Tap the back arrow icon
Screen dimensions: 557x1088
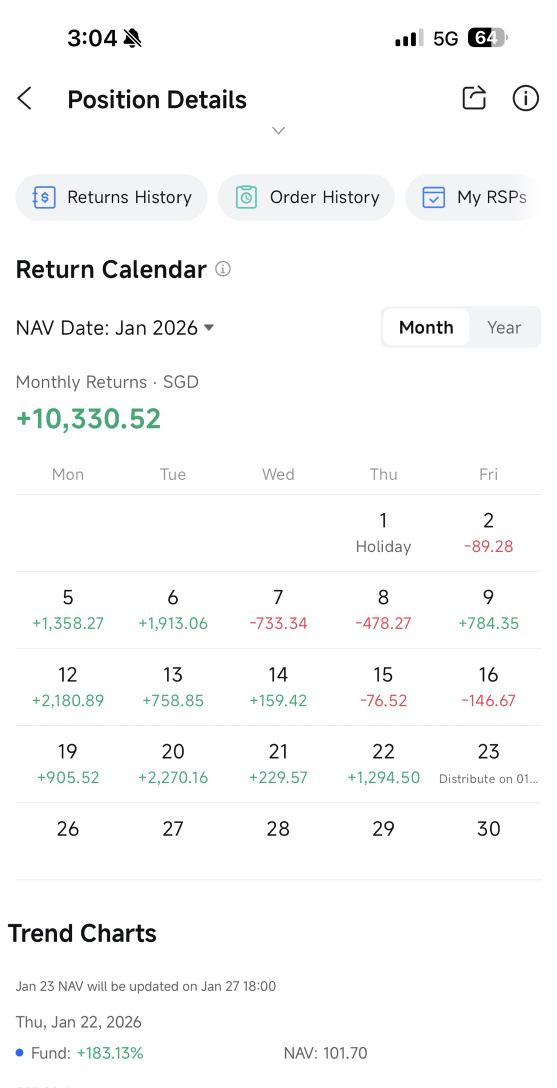[x=25, y=99]
